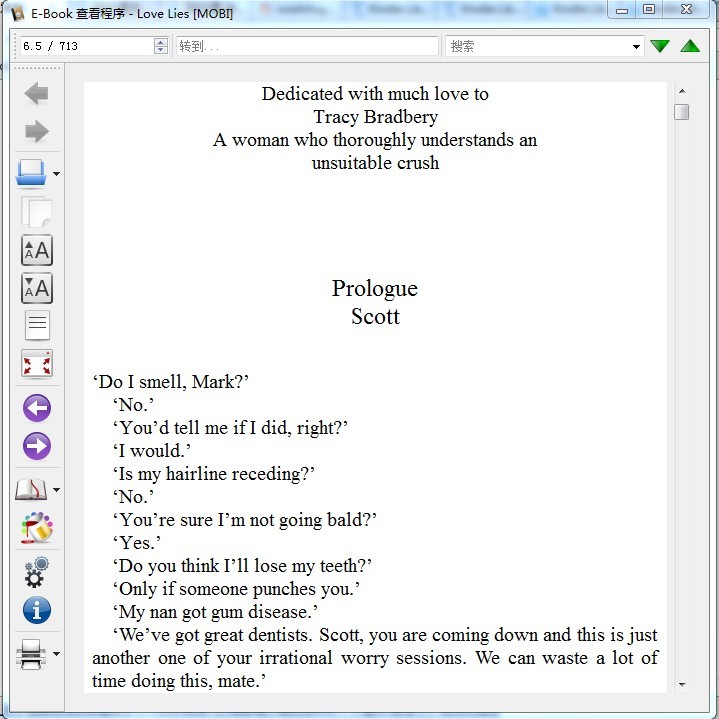The image size is (719, 719).
Task: Click the vertical scrollbar thumb
Action: click(681, 112)
